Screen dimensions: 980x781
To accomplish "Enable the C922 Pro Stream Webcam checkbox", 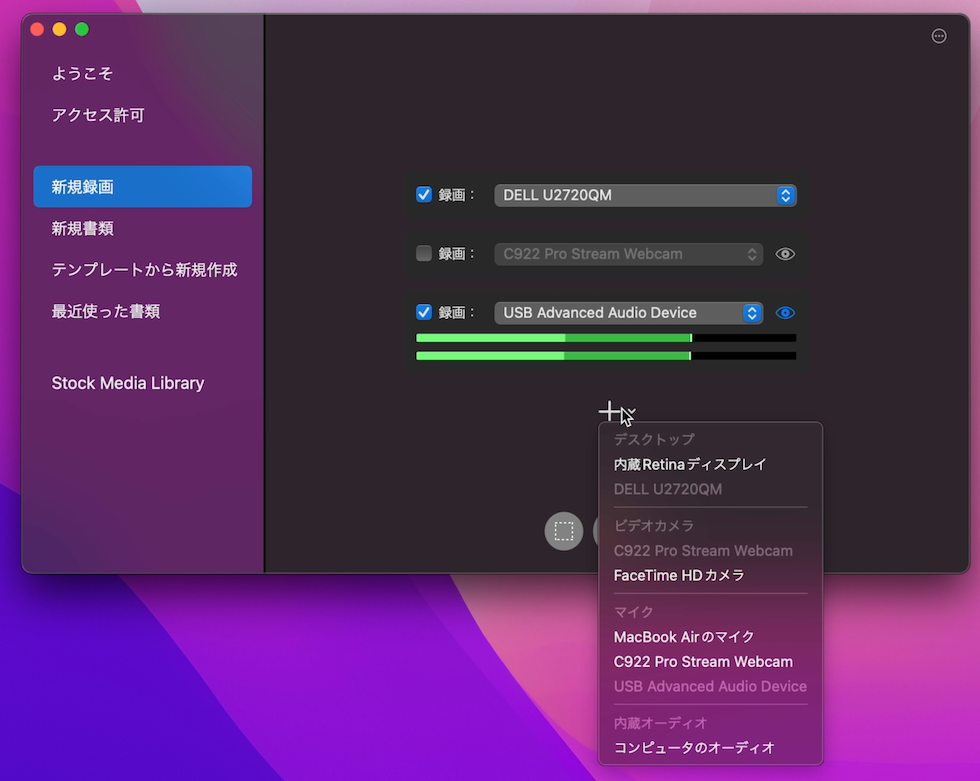I will pyautogui.click(x=424, y=254).
